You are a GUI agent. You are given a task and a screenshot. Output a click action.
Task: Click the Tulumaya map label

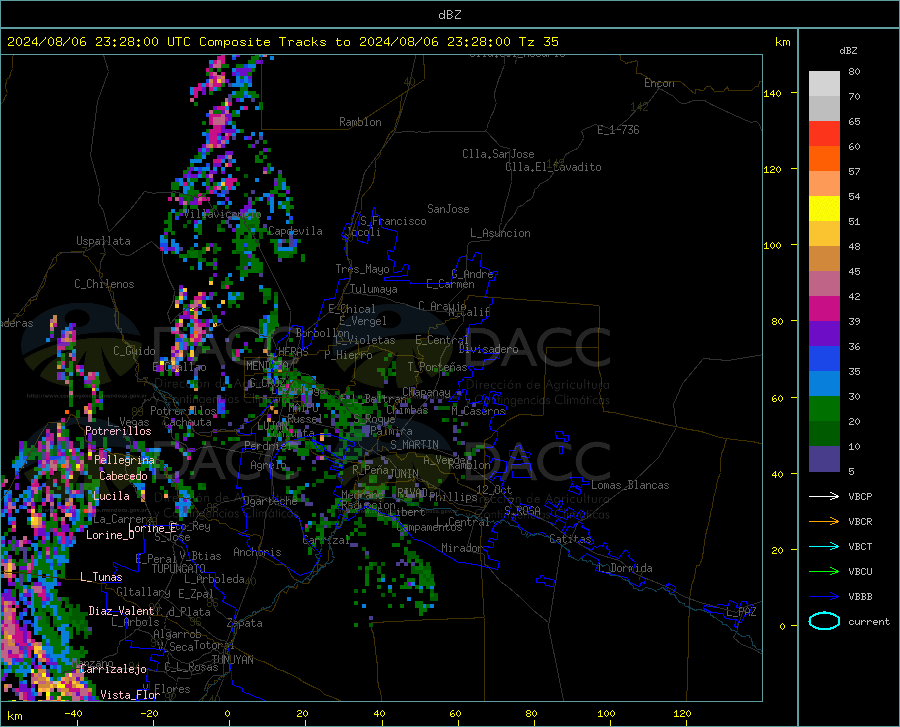coord(374,289)
